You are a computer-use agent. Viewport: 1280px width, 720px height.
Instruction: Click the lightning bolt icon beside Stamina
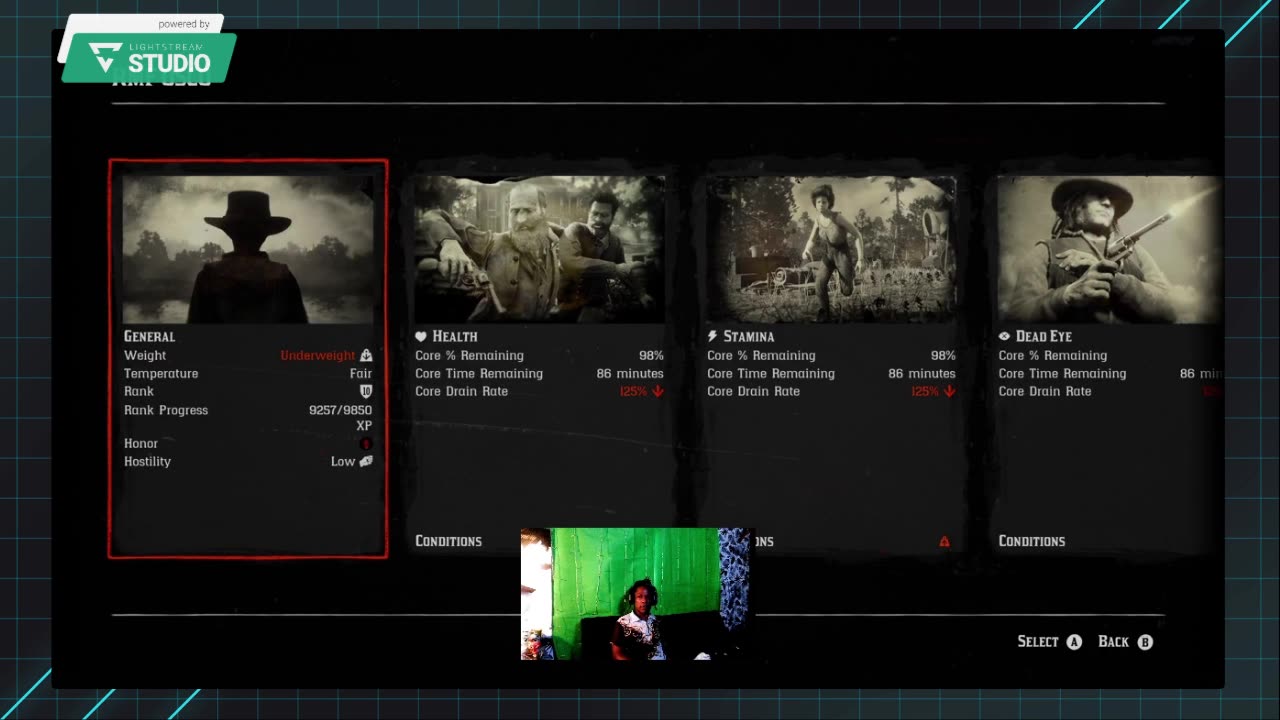(712, 336)
